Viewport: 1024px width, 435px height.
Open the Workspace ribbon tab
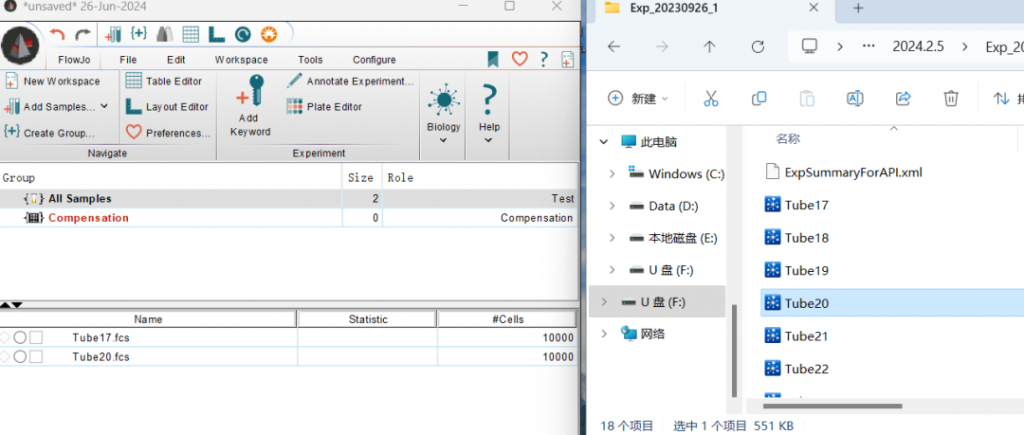tap(241, 60)
